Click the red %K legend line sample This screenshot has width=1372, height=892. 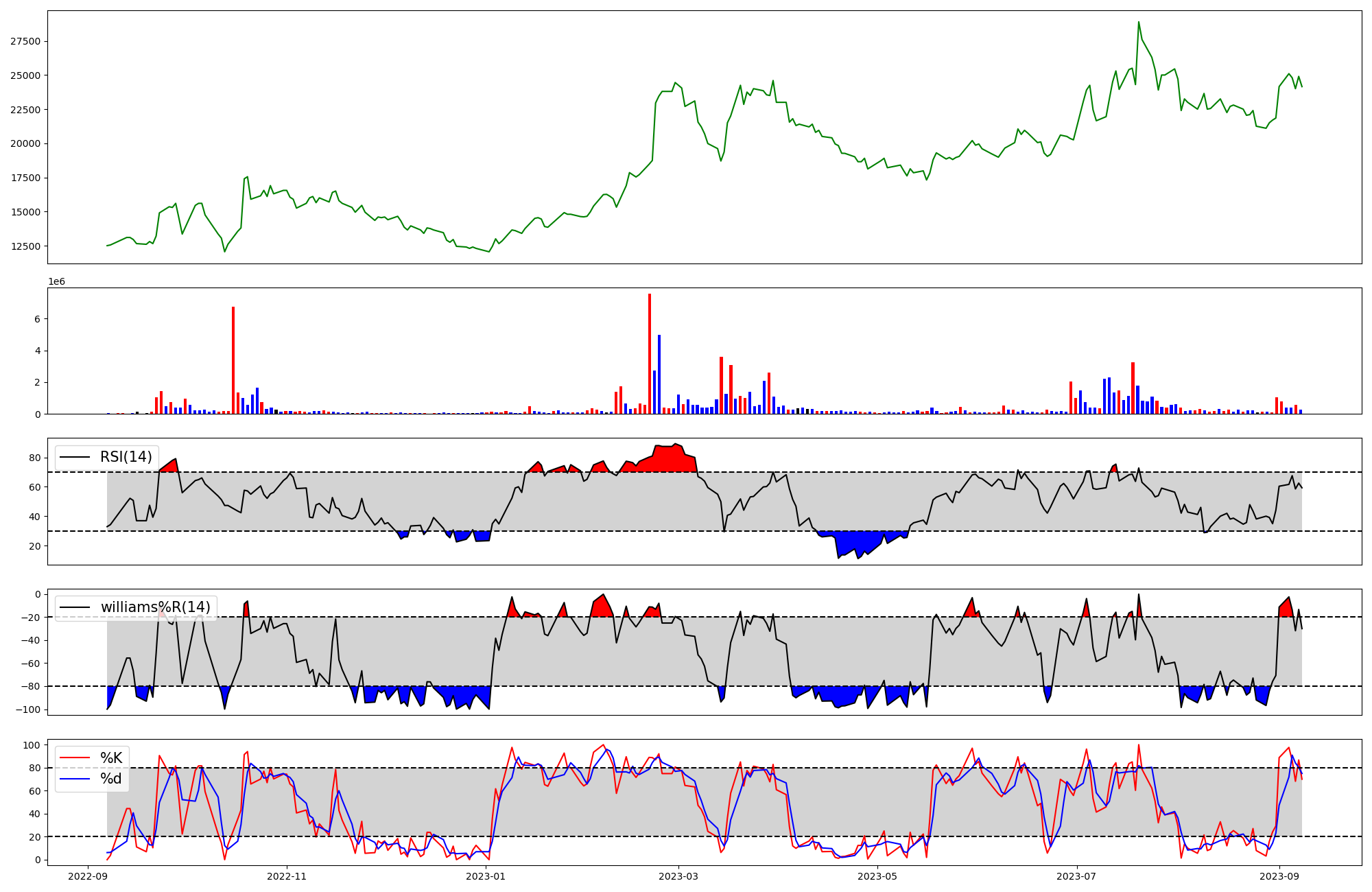tap(75, 758)
